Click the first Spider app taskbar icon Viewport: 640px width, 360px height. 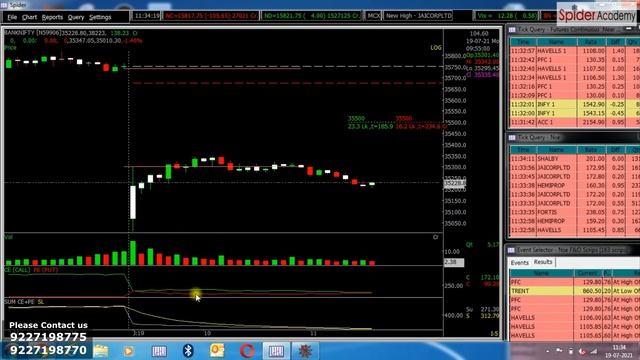(159, 351)
